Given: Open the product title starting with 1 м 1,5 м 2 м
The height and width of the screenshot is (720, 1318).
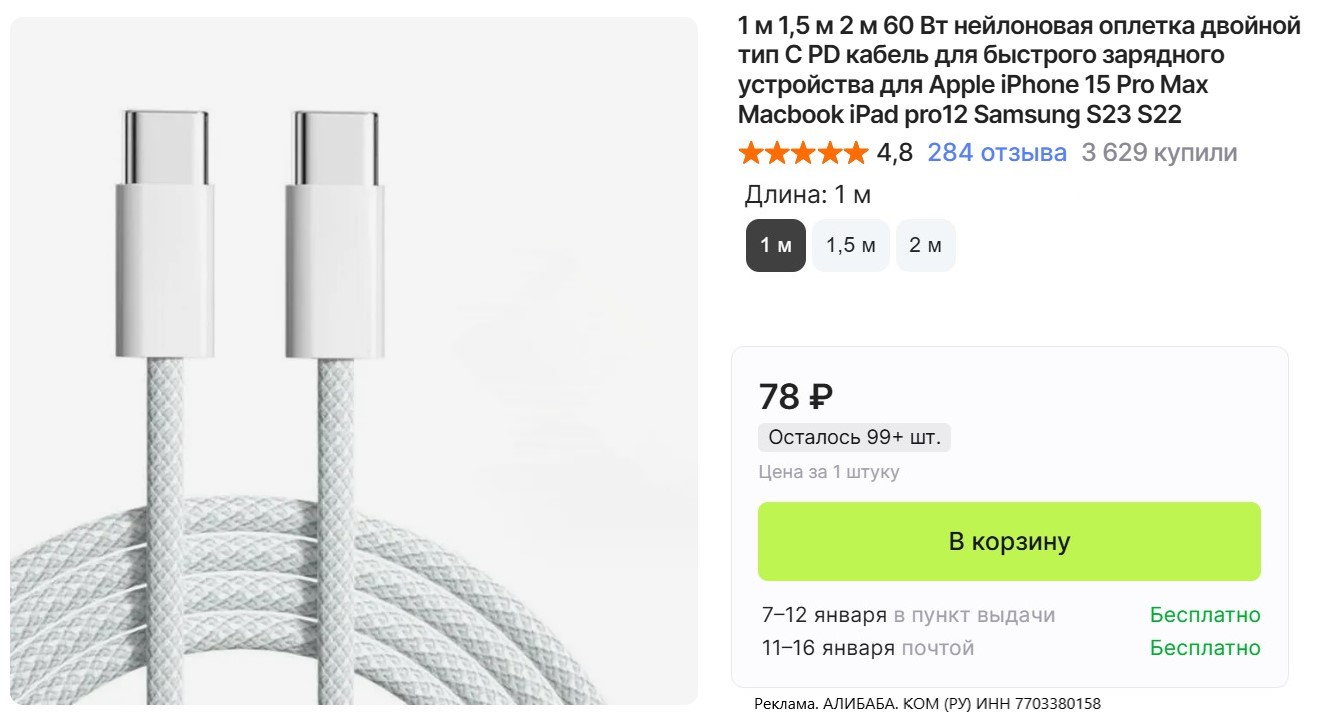Looking at the screenshot, I should click(x=1019, y=70).
